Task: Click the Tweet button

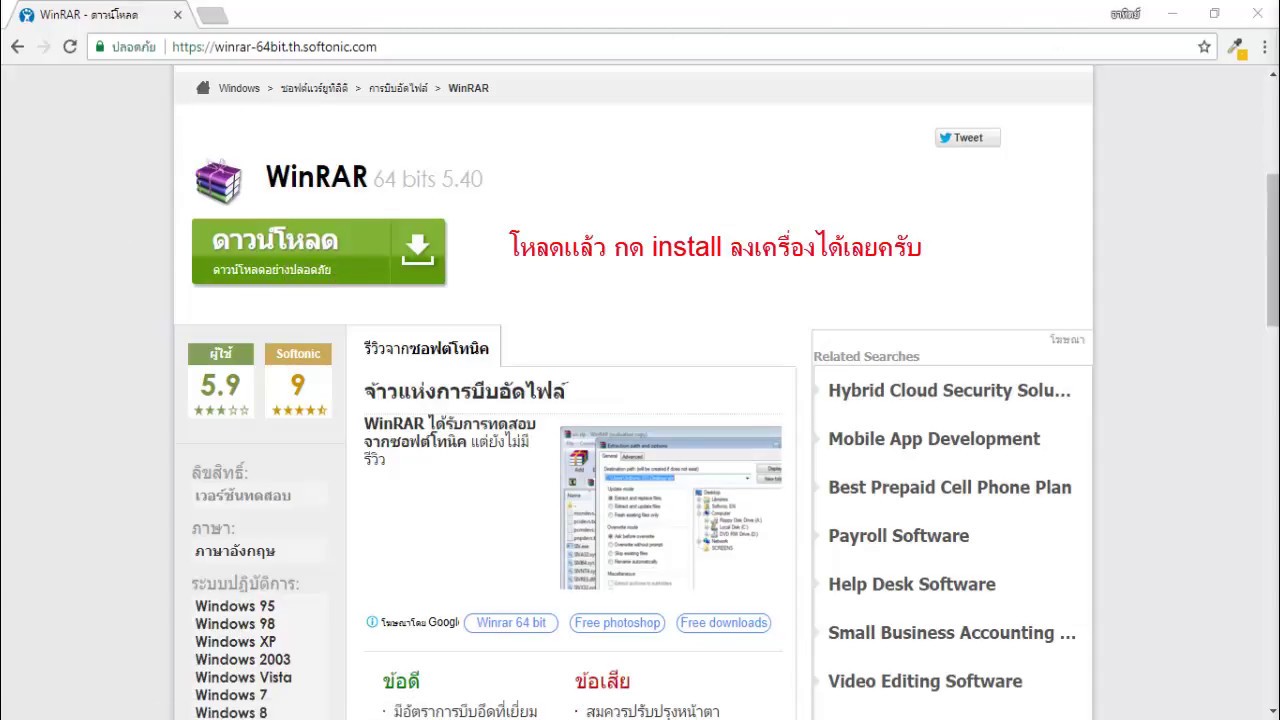Action: (967, 138)
